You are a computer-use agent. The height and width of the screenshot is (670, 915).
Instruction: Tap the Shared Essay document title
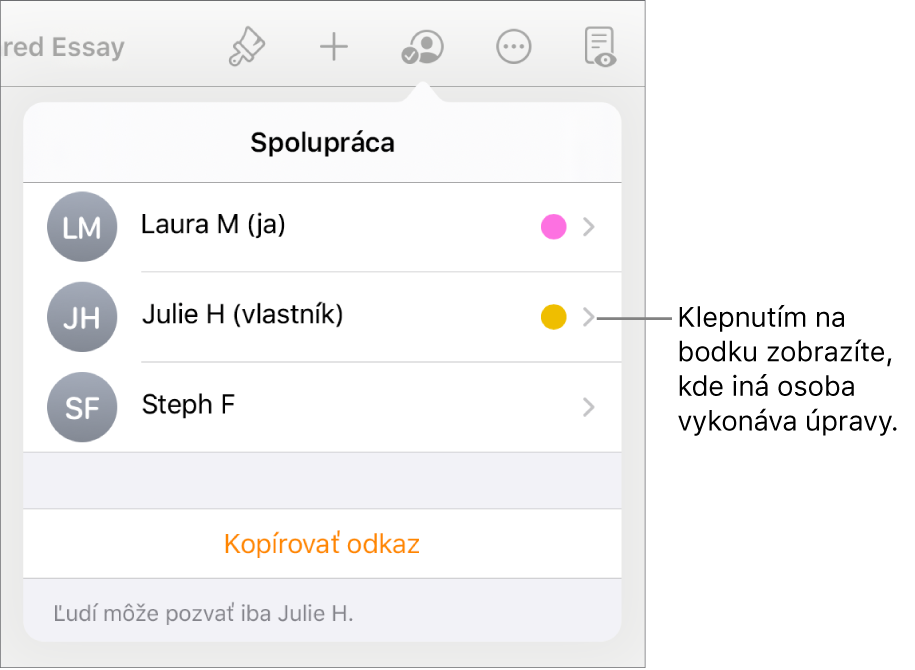62,47
